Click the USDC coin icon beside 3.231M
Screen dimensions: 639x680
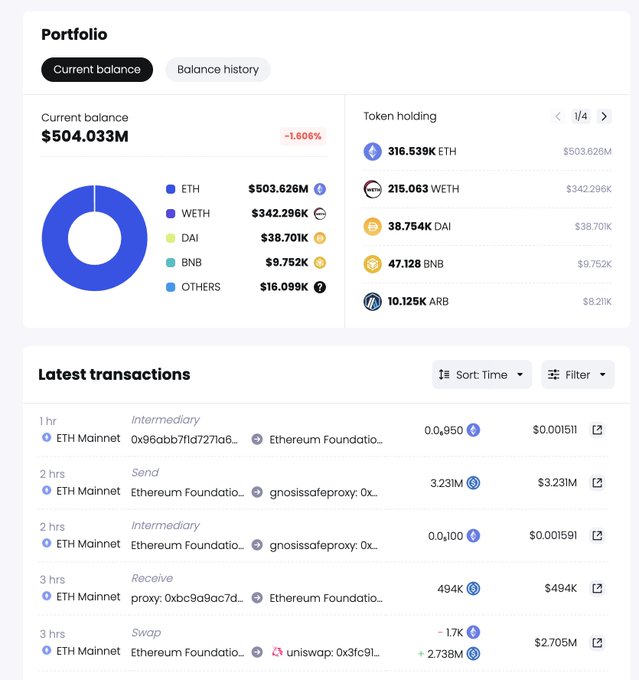pyautogui.click(x=473, y=483)
